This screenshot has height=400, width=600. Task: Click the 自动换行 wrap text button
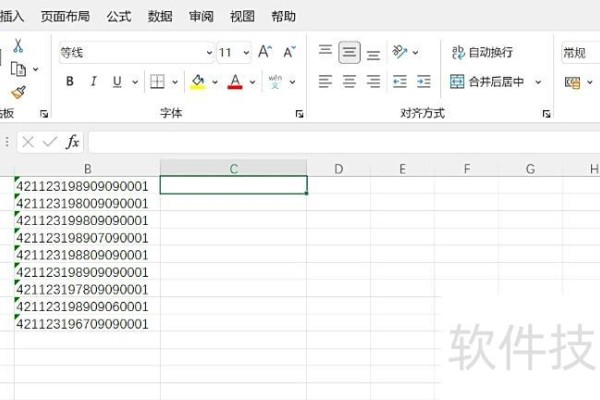click(482, 52)
